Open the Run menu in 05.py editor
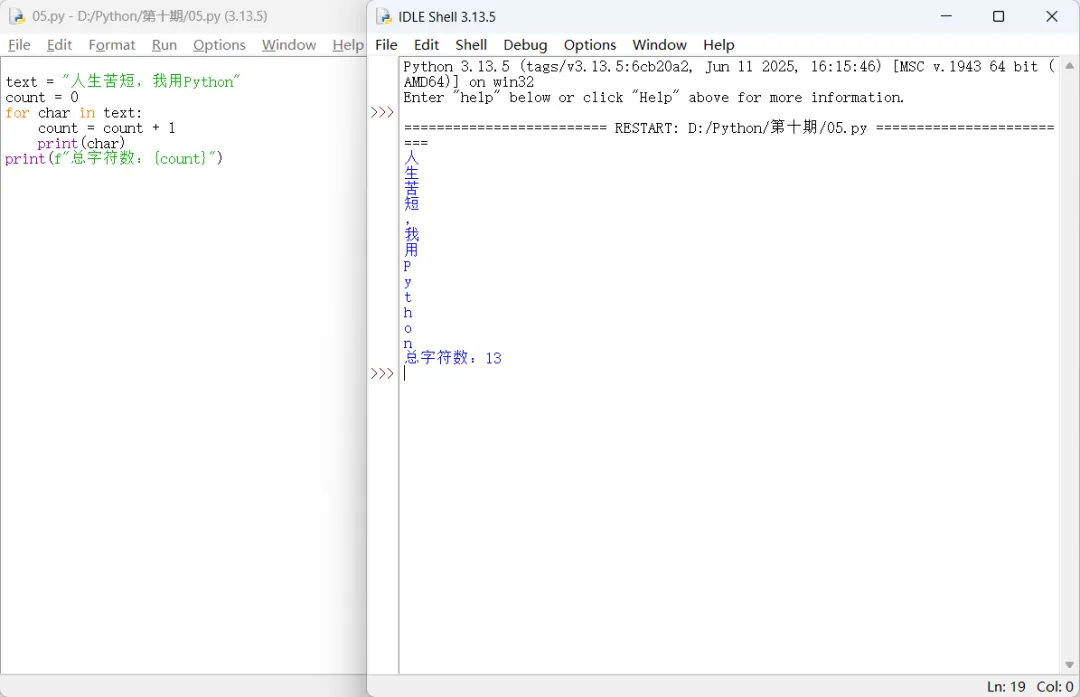 [164, 45]
